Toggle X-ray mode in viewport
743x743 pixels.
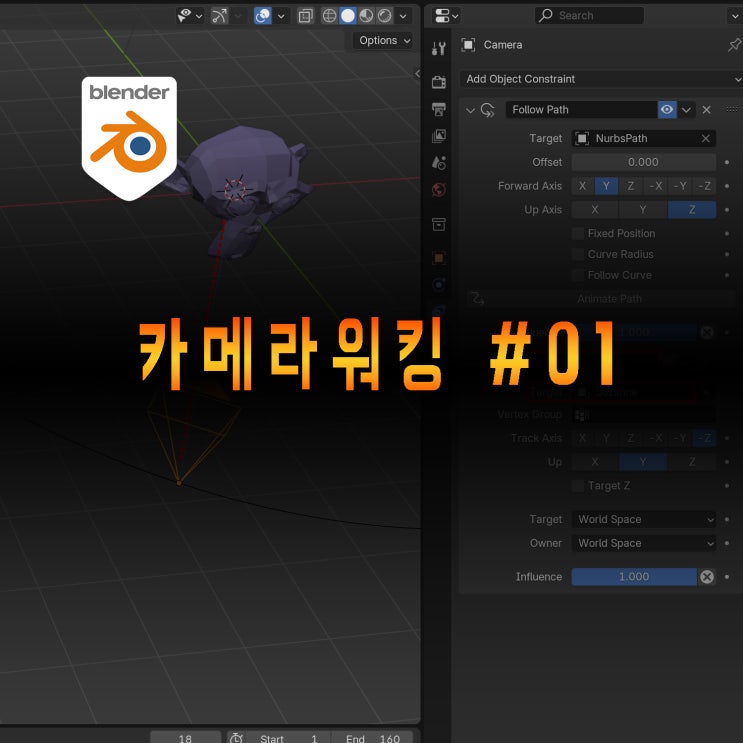pyautogui.click(x=305, y=16)
